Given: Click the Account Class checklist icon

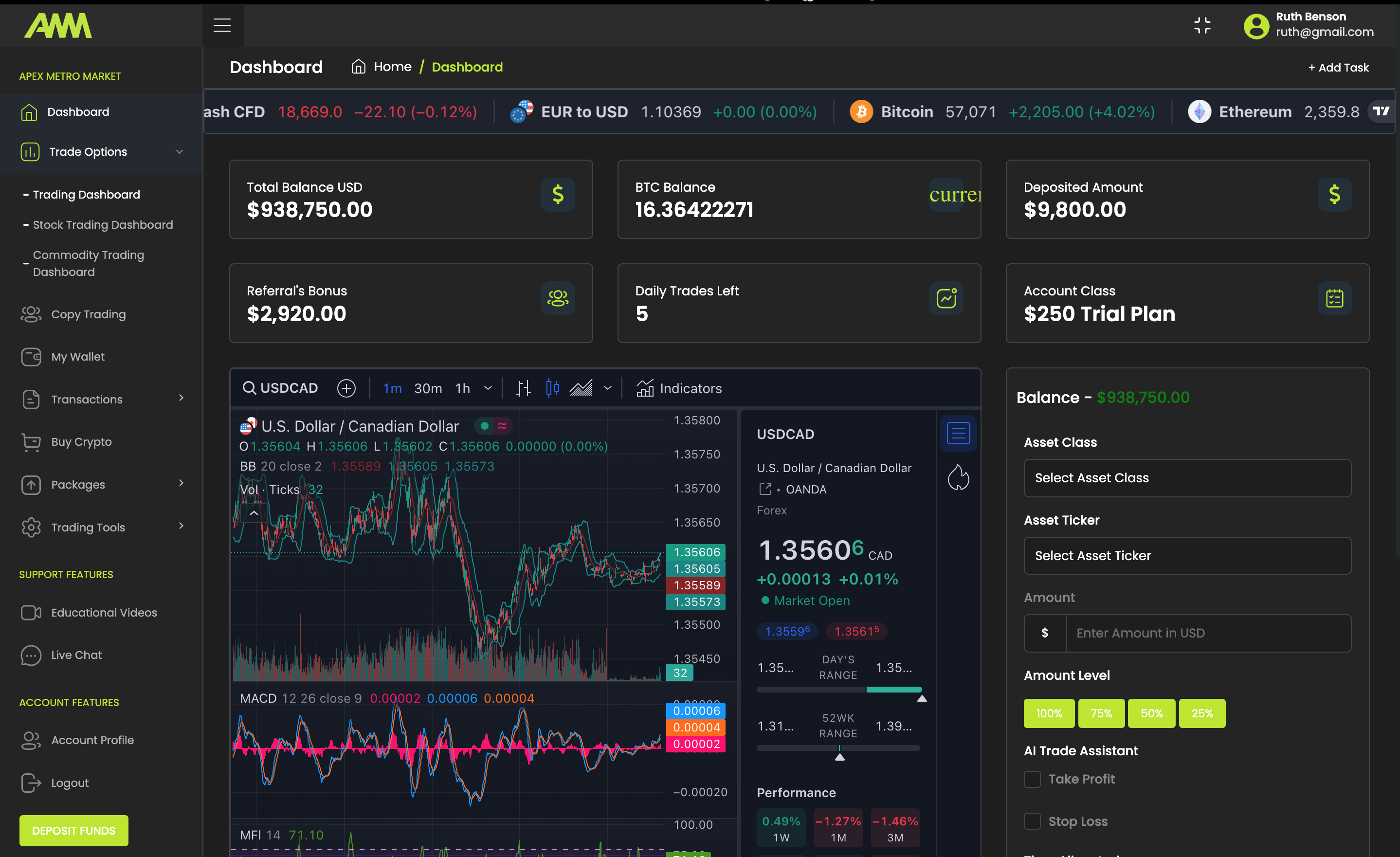Looking at the screenshot, I should [1334, 298].
